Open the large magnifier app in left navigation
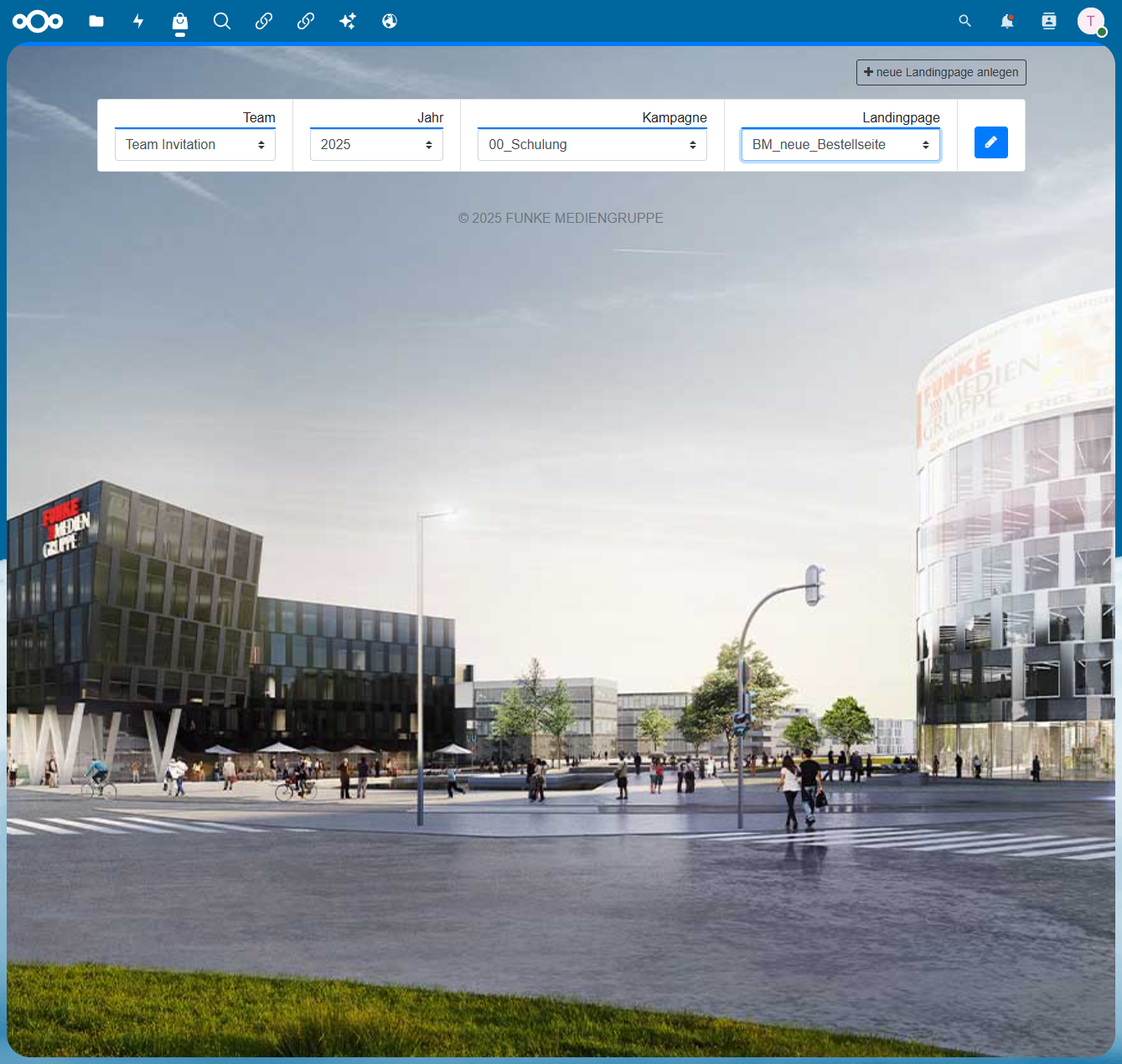Screen dimensions: 1122x1064 click(x=222, y=21)
